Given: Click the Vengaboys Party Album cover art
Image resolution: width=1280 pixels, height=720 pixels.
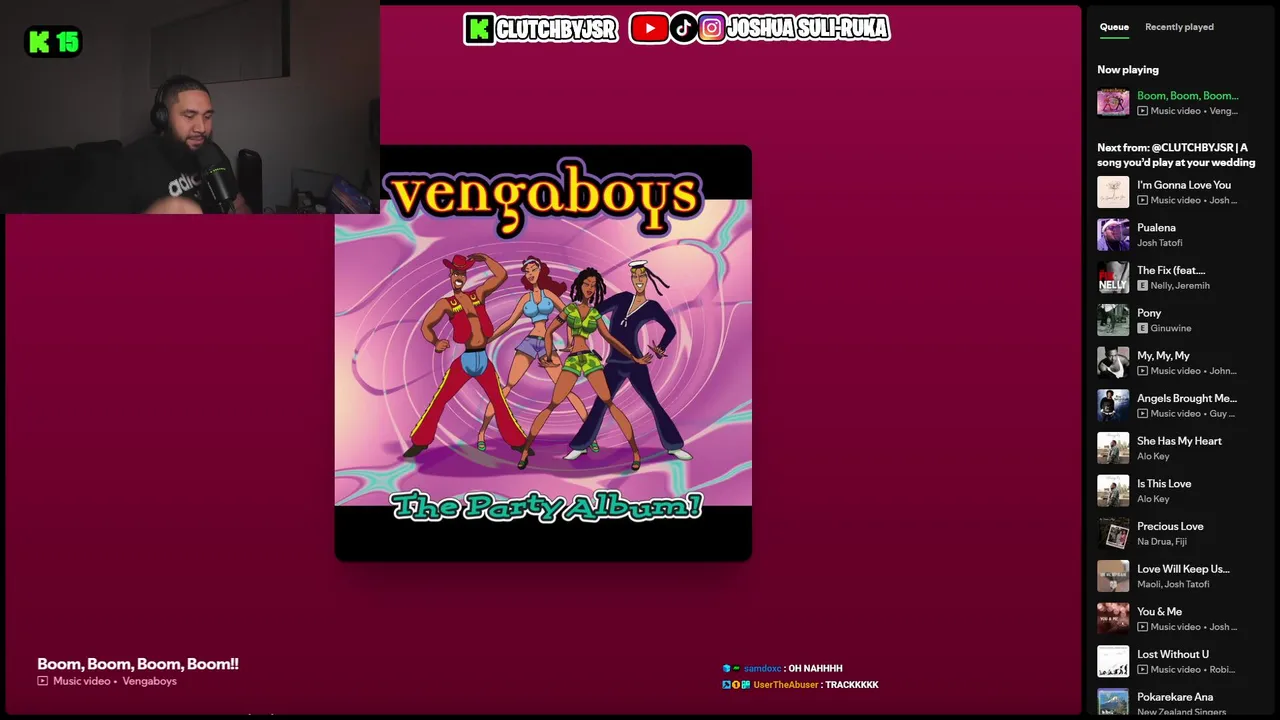Looking at the screenshot, I should 543,353.
